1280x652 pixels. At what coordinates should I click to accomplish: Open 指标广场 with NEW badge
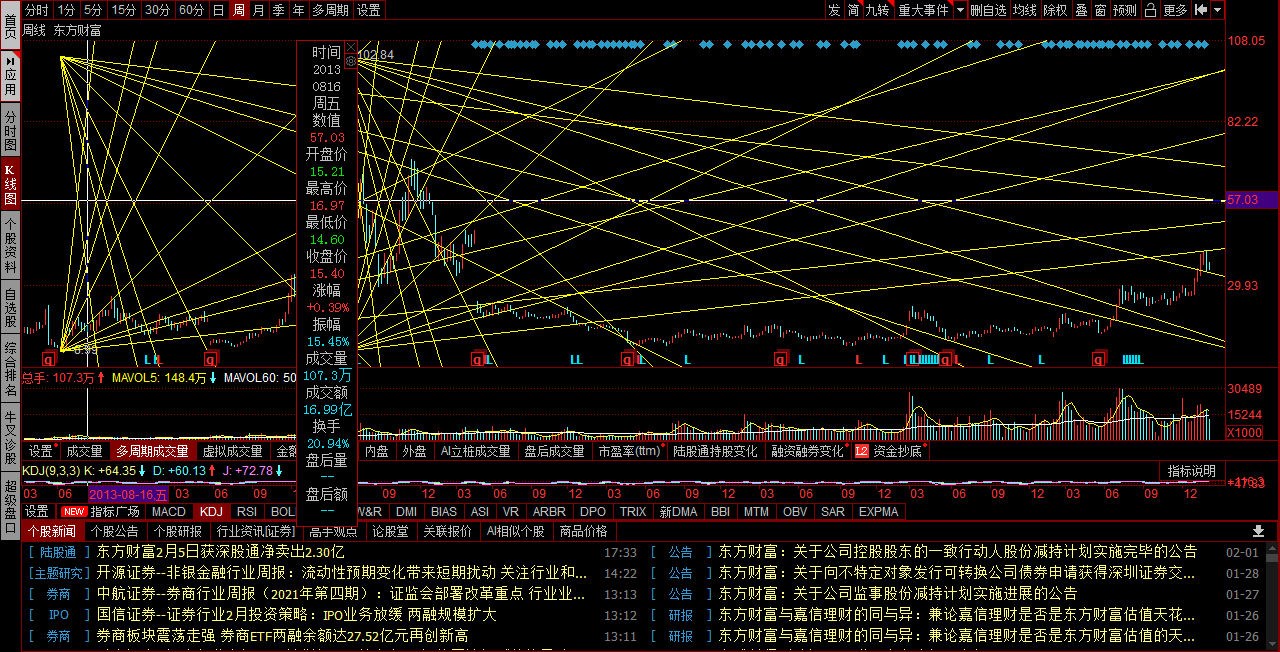[x=102, y=511]
